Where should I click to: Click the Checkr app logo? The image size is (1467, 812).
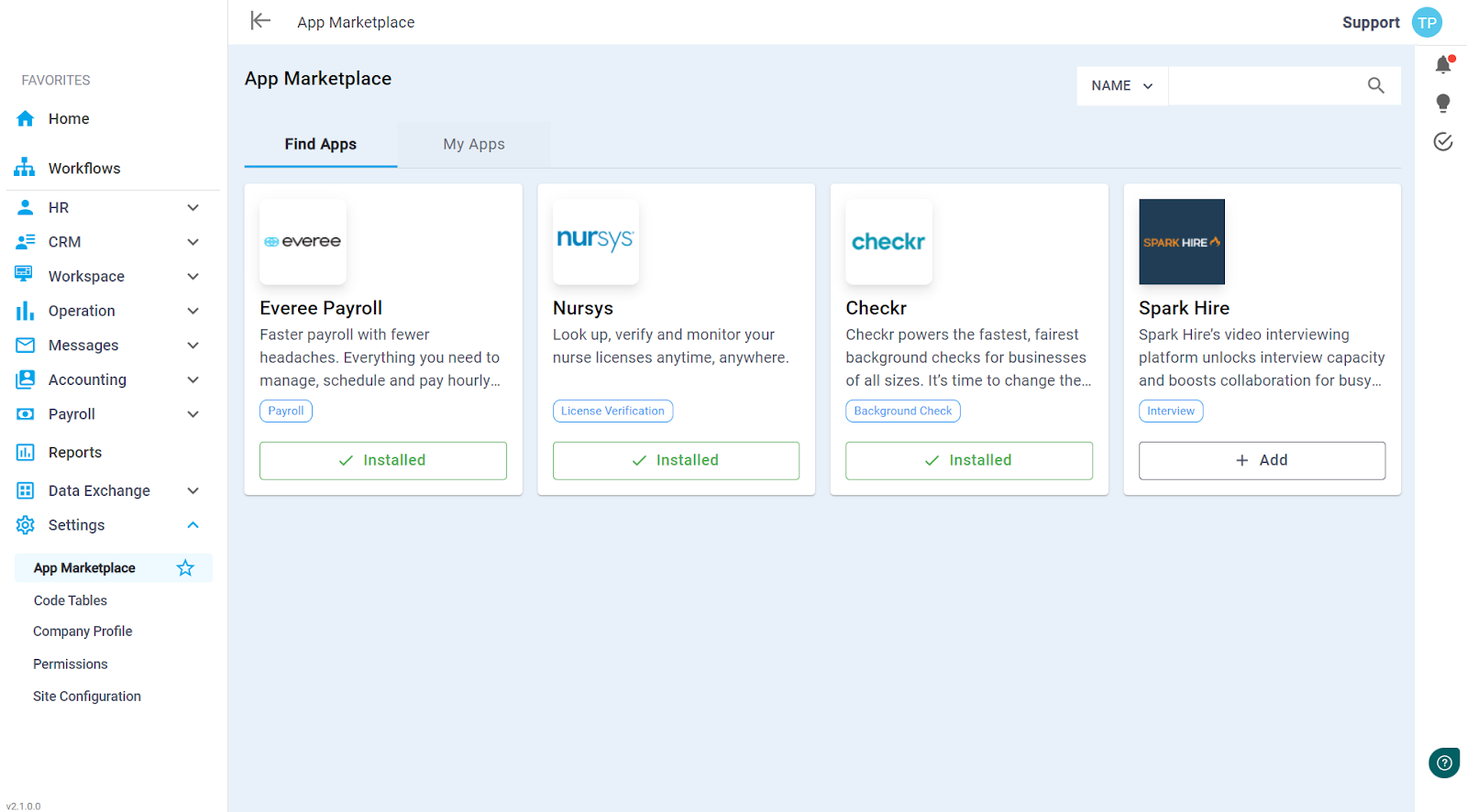(x=888, y=242)
